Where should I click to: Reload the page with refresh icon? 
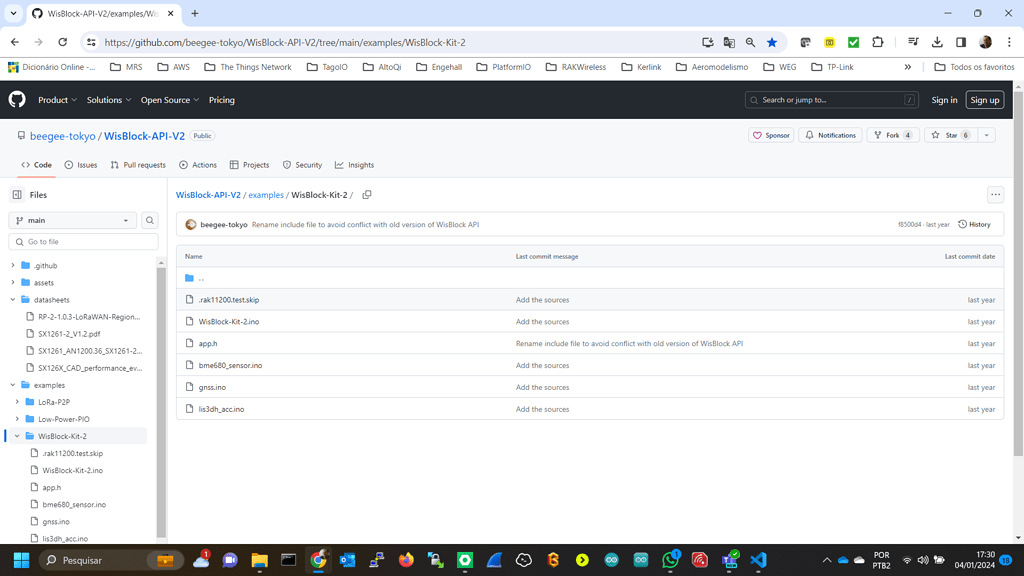coord(62,43)
